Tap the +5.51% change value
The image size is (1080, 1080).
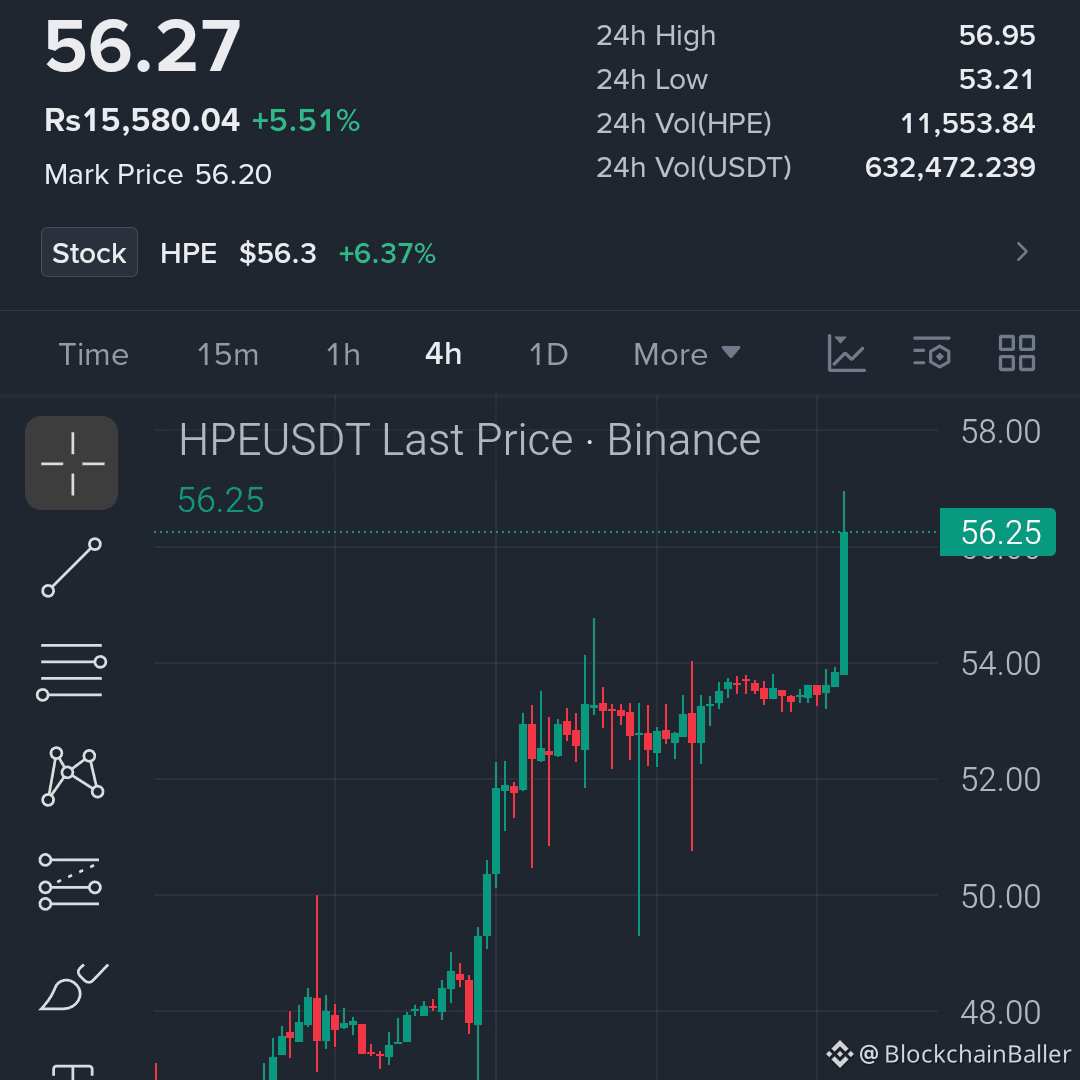[x=306, y=121]
